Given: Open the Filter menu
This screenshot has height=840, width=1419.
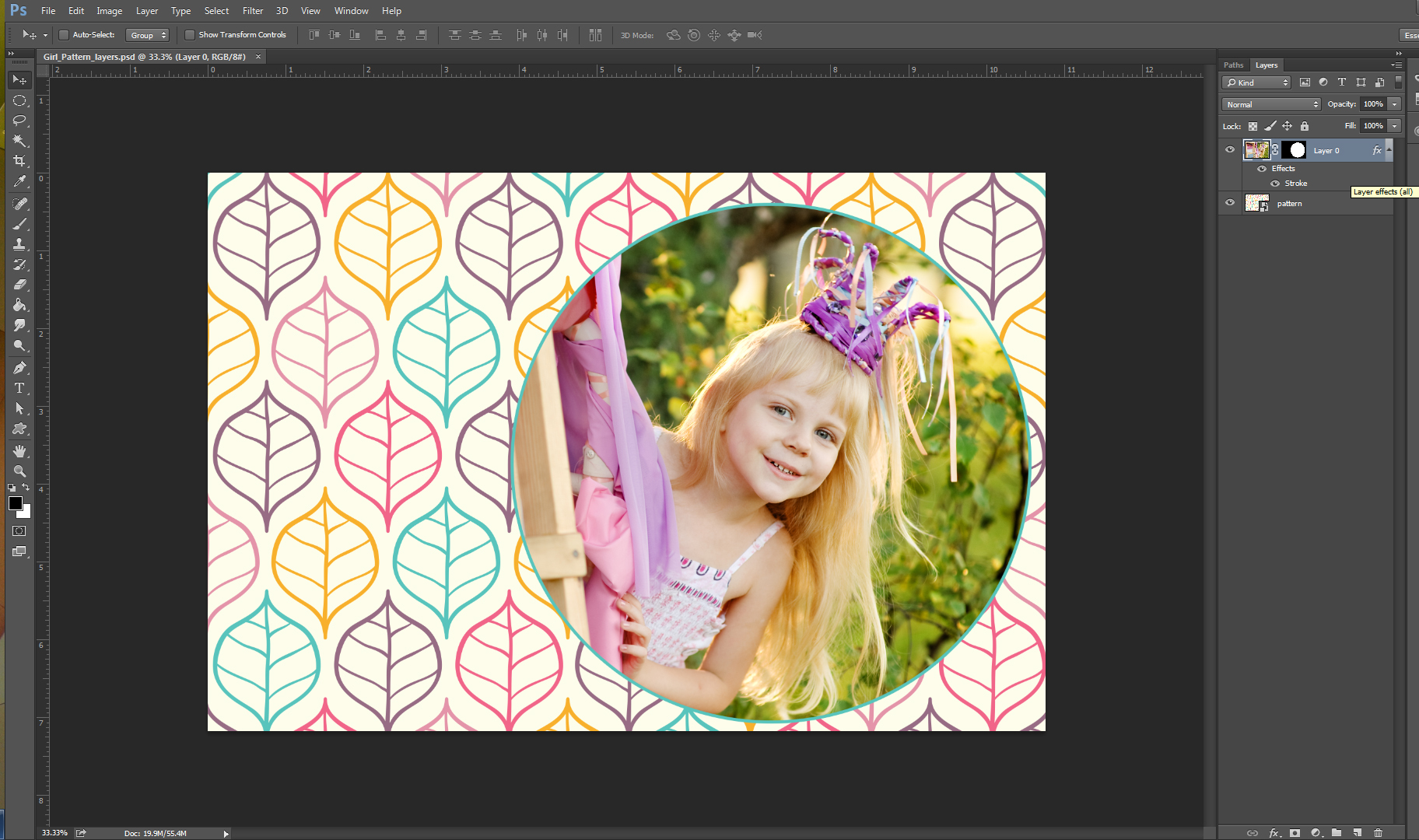Looking at the screenshot, I should [253, 10].
